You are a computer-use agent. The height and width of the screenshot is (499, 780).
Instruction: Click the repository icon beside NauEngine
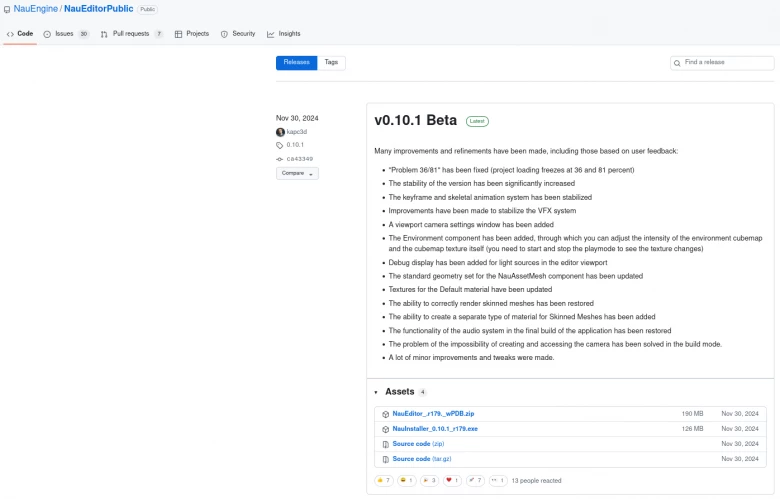[x=7, y=9]
